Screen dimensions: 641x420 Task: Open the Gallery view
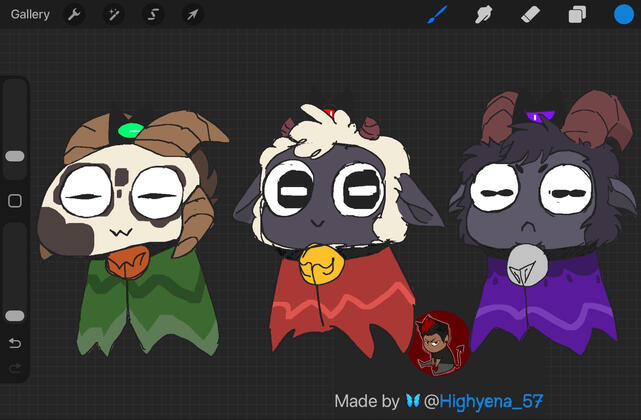coord(30,15)
